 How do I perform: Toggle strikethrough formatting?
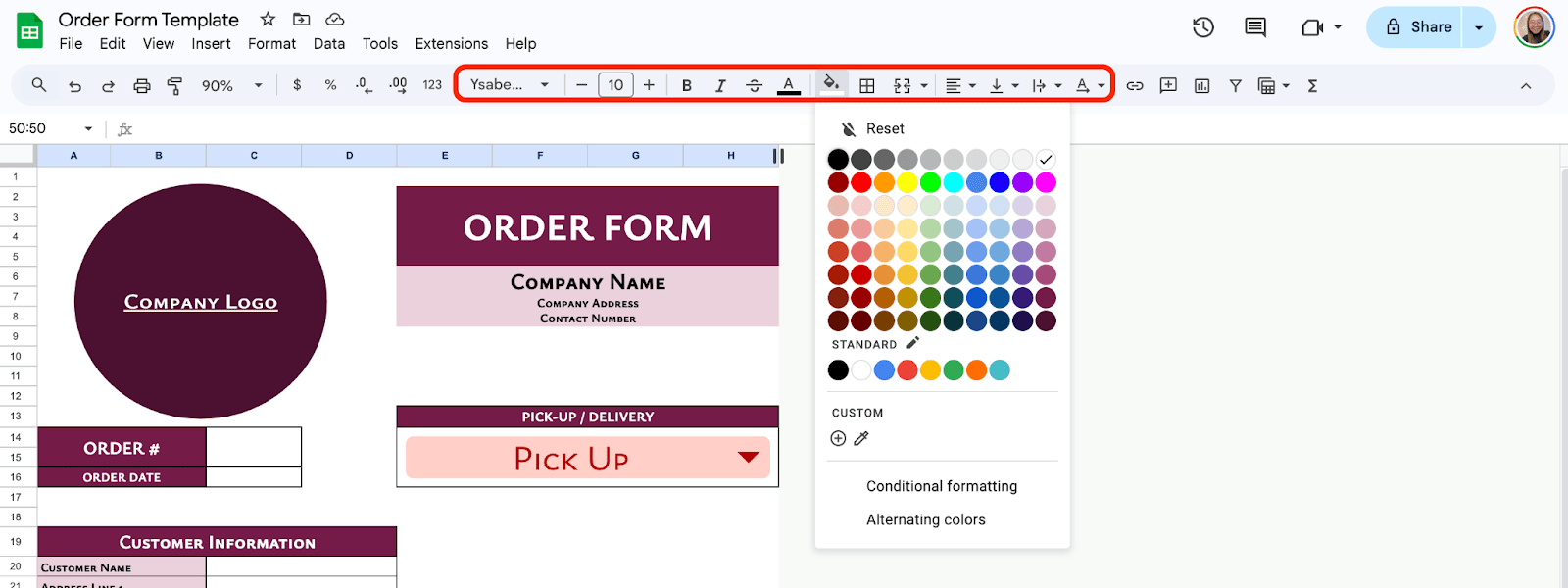click(754, 86)
